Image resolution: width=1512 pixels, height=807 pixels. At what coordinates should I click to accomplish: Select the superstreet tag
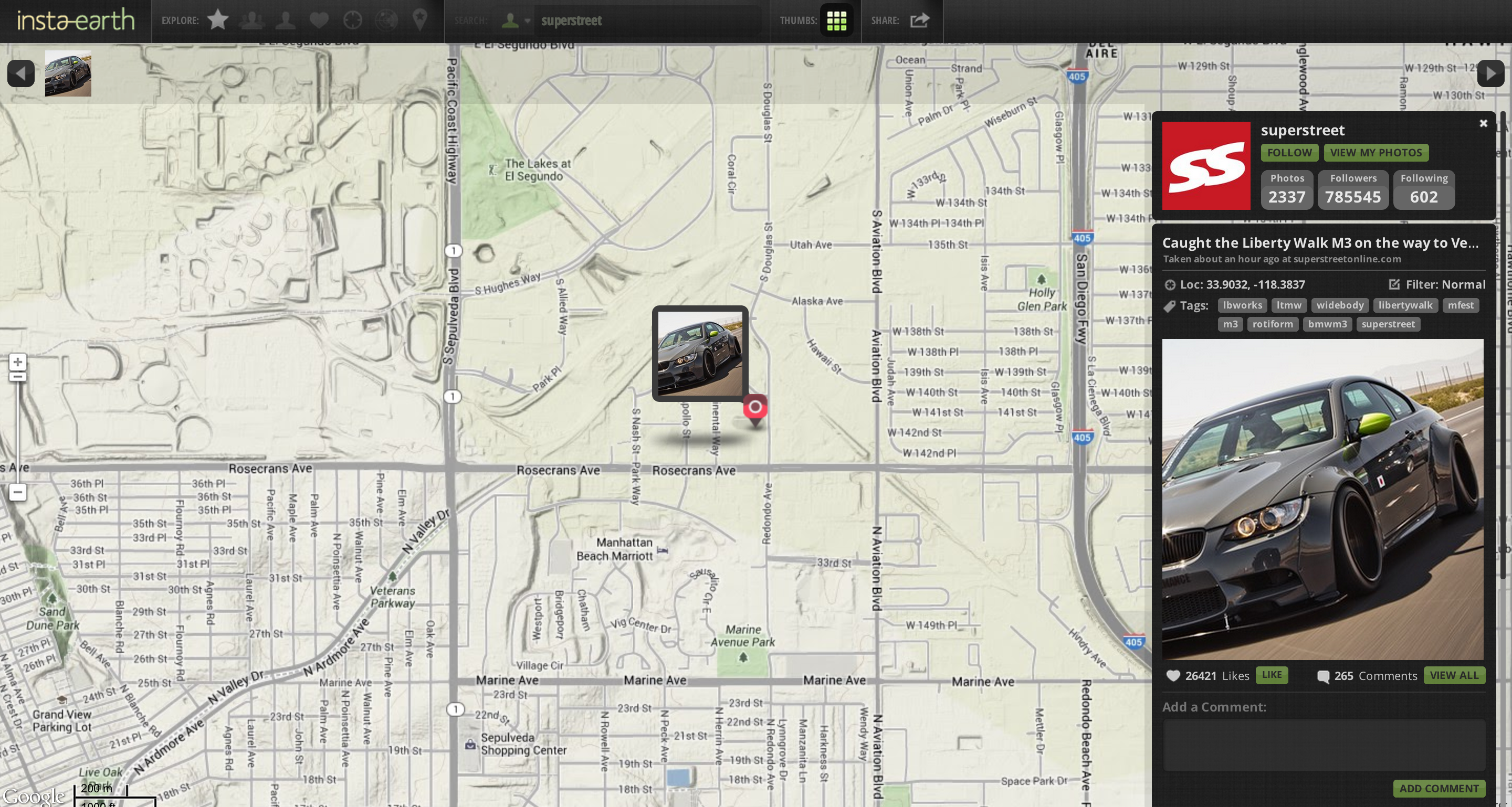click(x=1388, y=324)
